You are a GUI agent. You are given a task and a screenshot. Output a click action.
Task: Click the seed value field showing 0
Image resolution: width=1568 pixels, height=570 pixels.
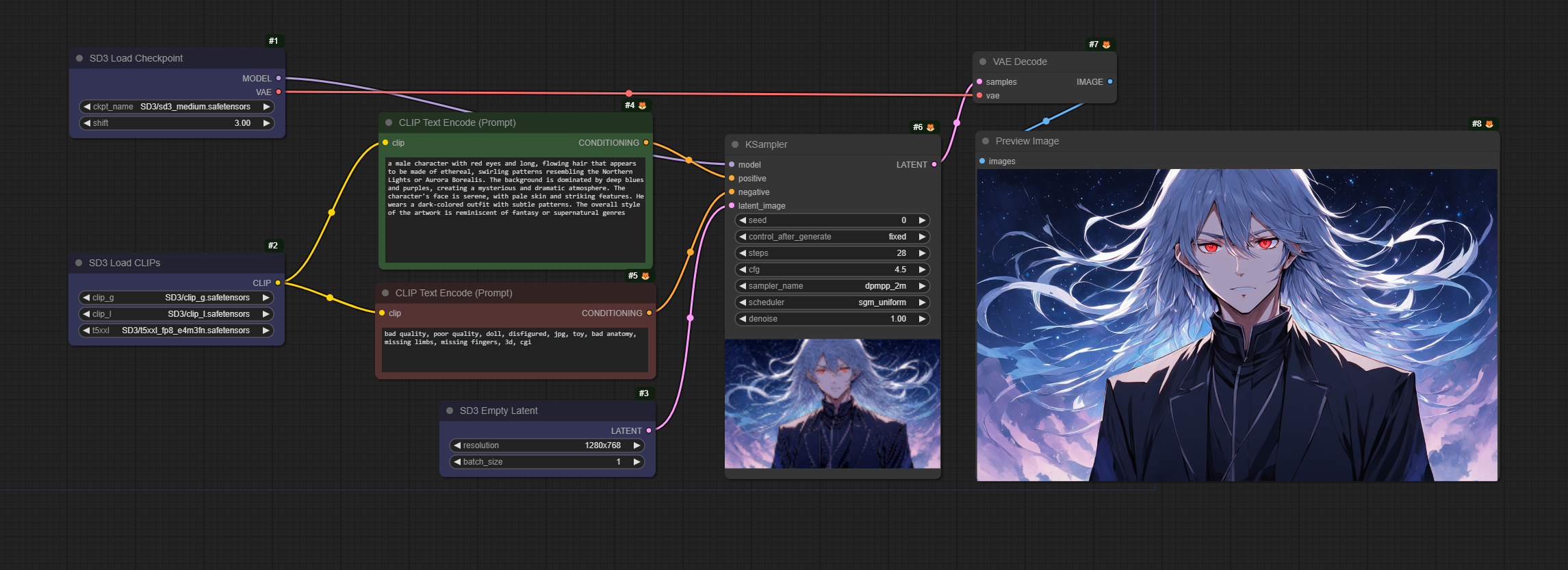coord(832,220)
